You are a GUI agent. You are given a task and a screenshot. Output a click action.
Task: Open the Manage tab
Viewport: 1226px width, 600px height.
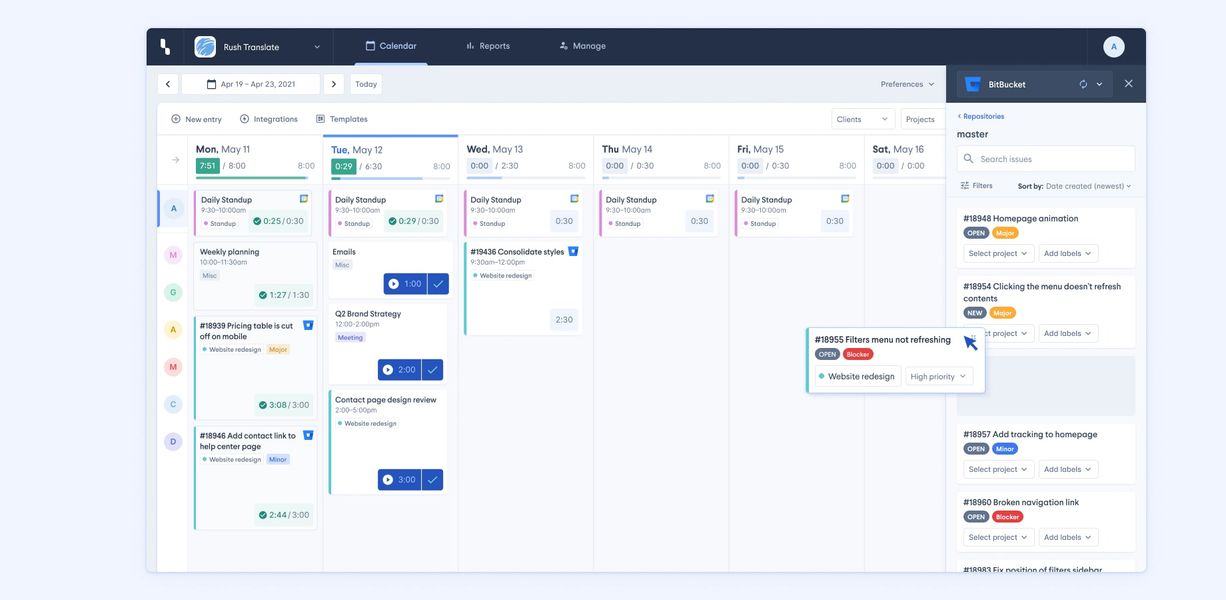(x=583, y=46)
